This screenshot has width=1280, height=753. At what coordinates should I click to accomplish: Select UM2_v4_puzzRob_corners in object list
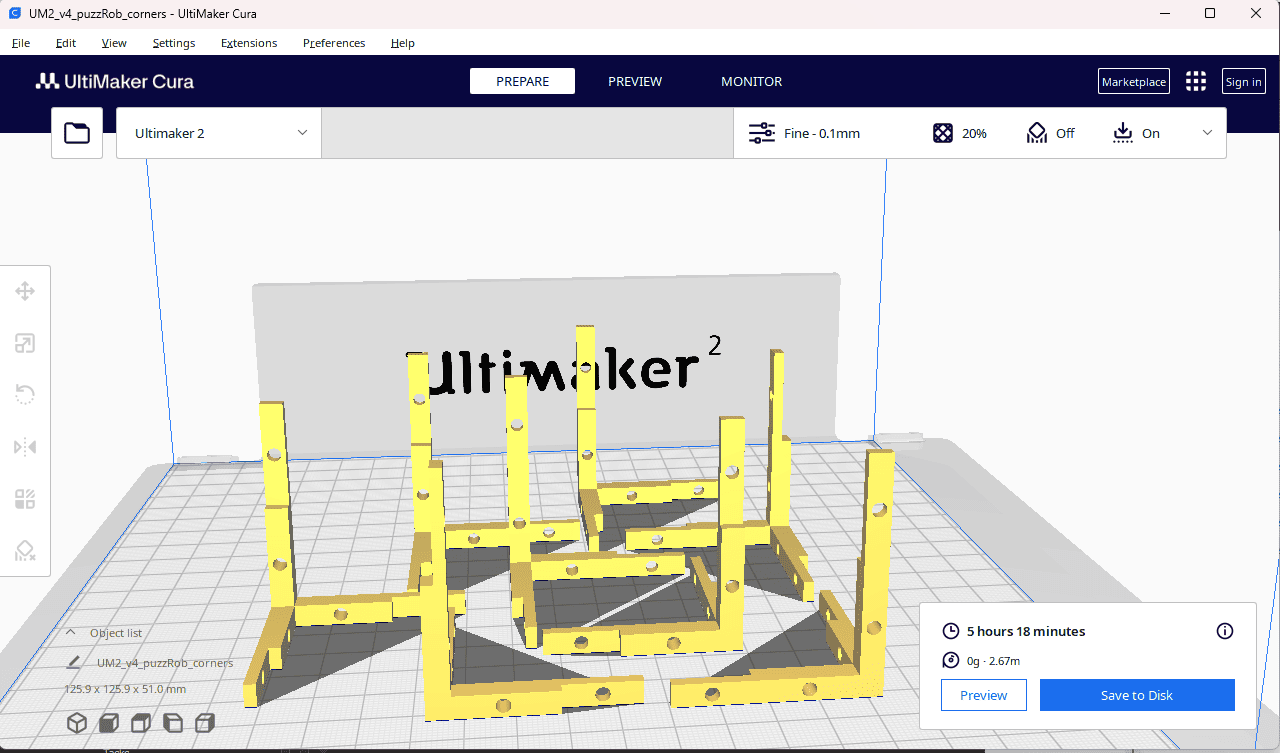164,662
